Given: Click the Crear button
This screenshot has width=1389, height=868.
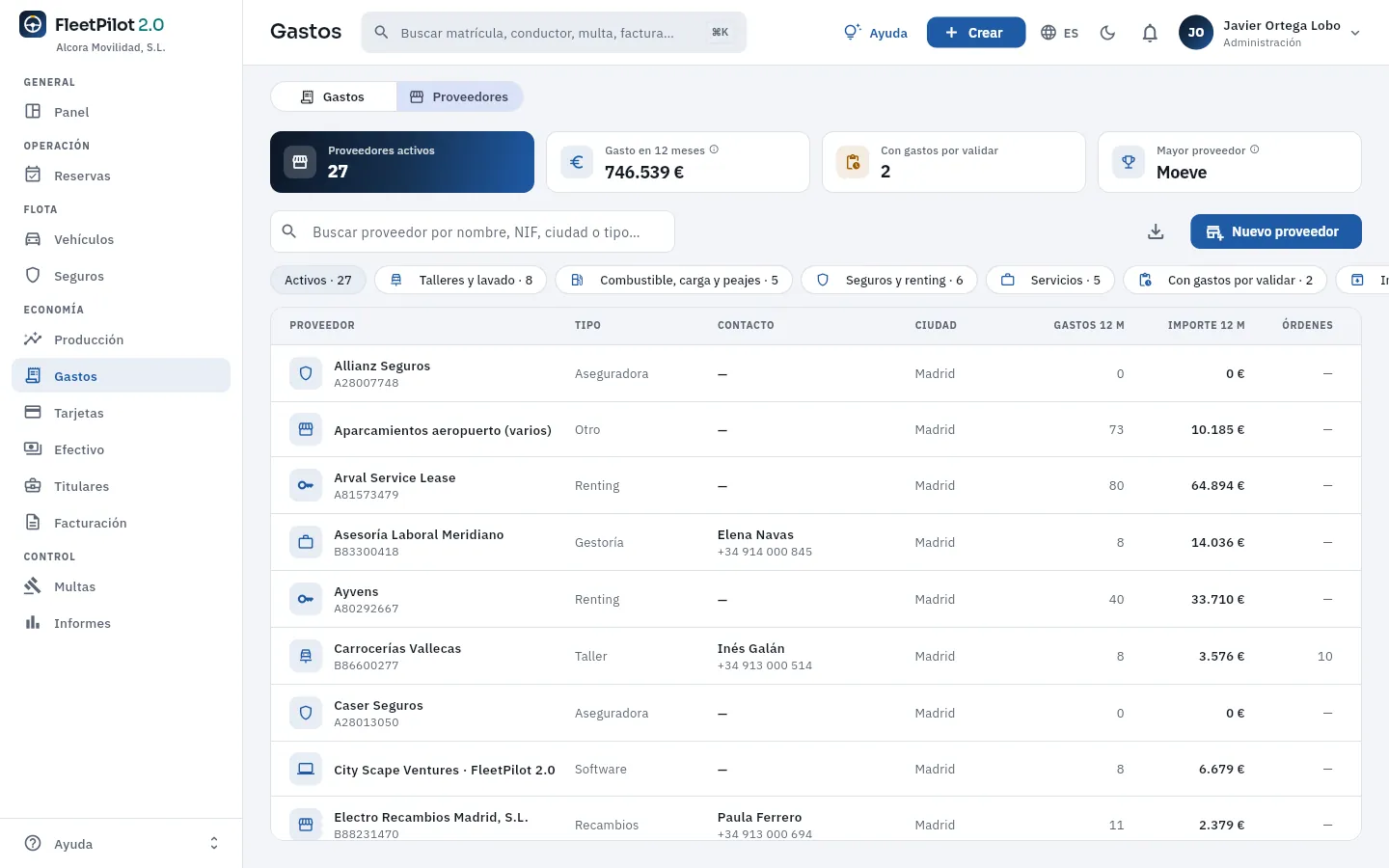Looking at the screenshot, I should pos(976,33).
